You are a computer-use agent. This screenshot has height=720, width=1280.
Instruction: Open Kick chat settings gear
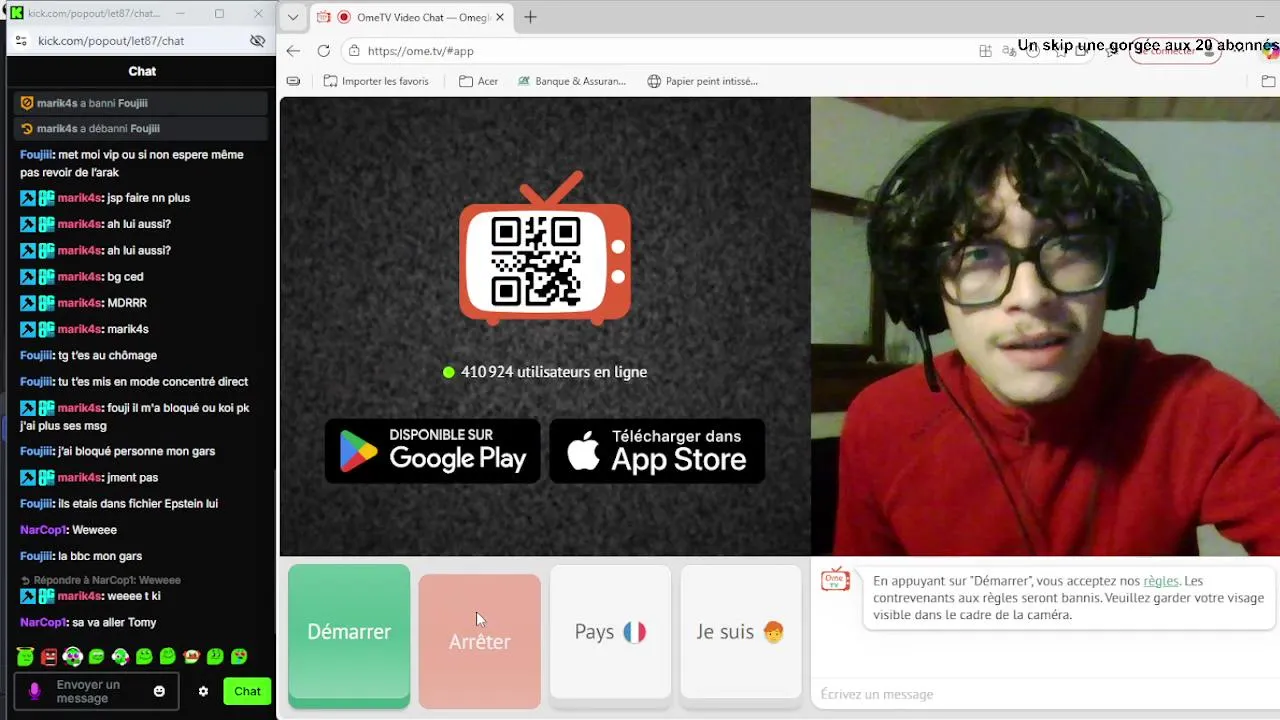pyautogui.click(x=203, y=691)
